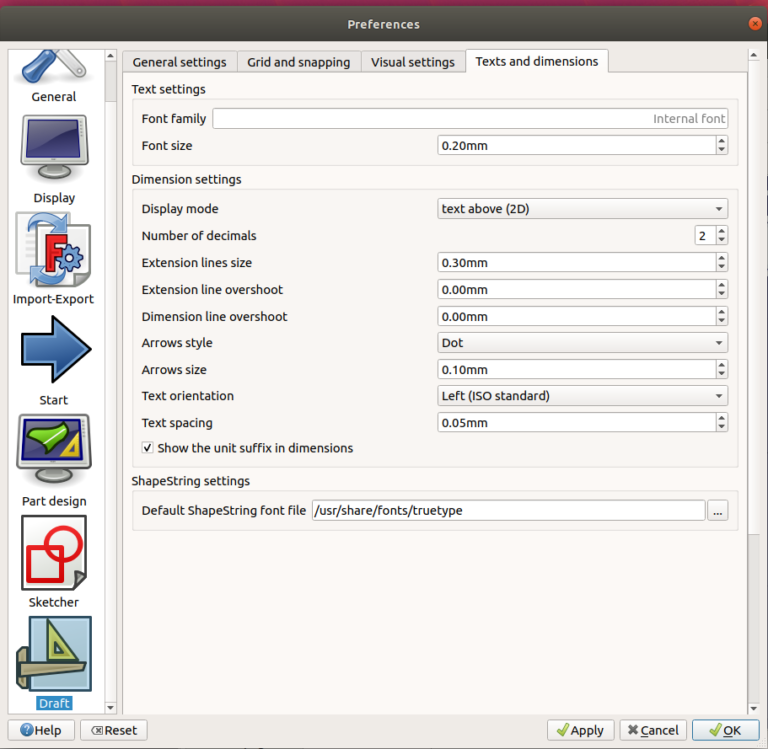
Task: Uncheck Show the unit suffix in dimensions
Action: pos(148,448)
